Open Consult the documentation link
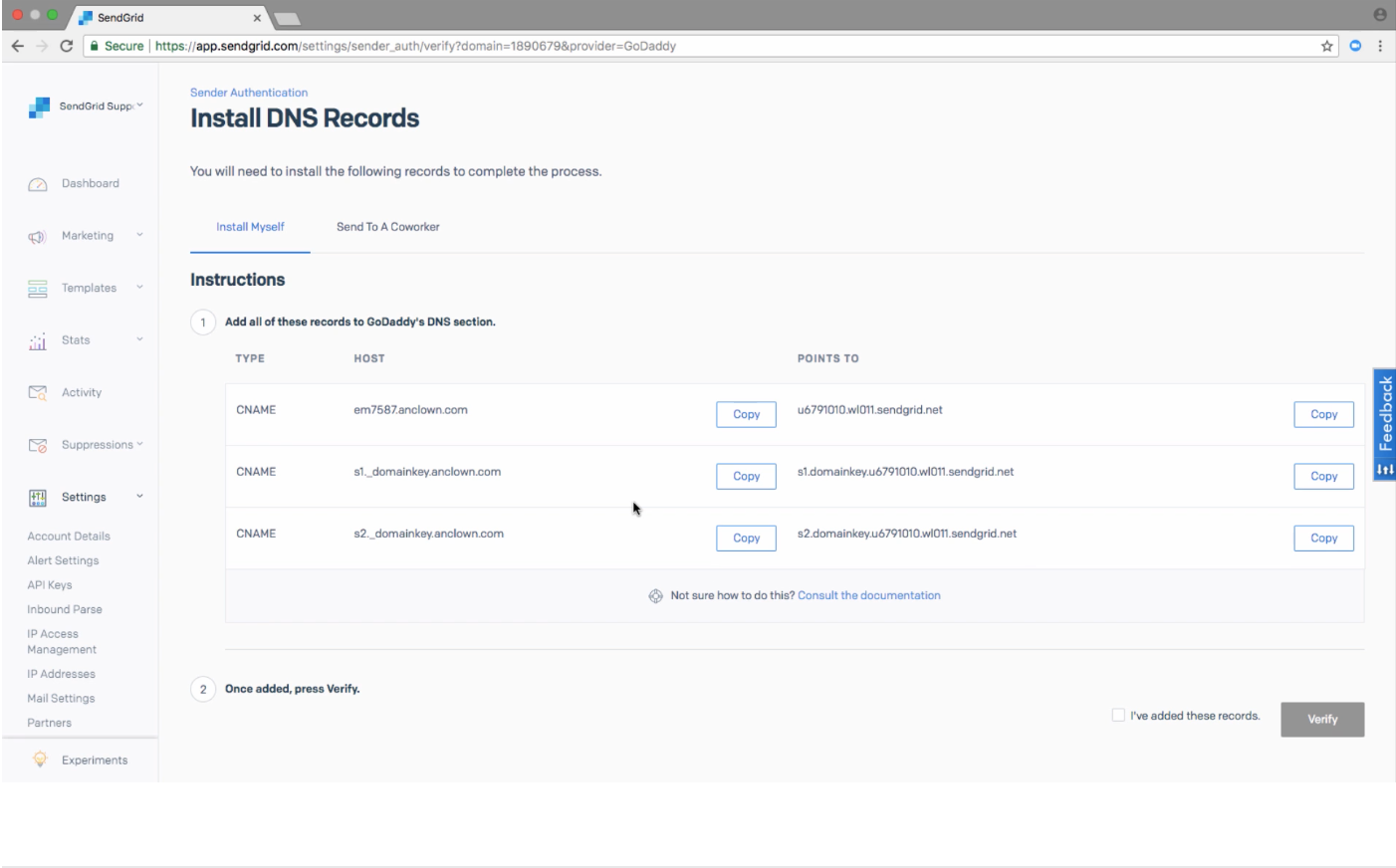The image size is (1396, 868). pyautogui.click(x=868, y=595)
